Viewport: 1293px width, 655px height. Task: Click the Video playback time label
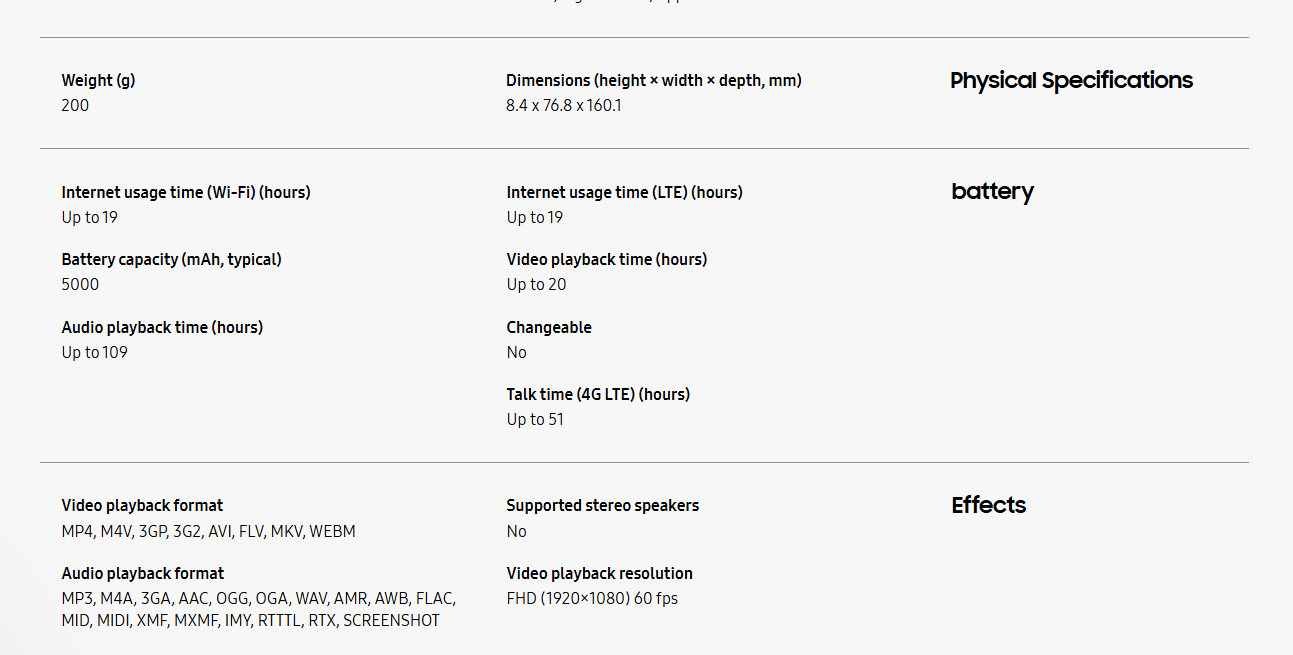pos(607,259)
